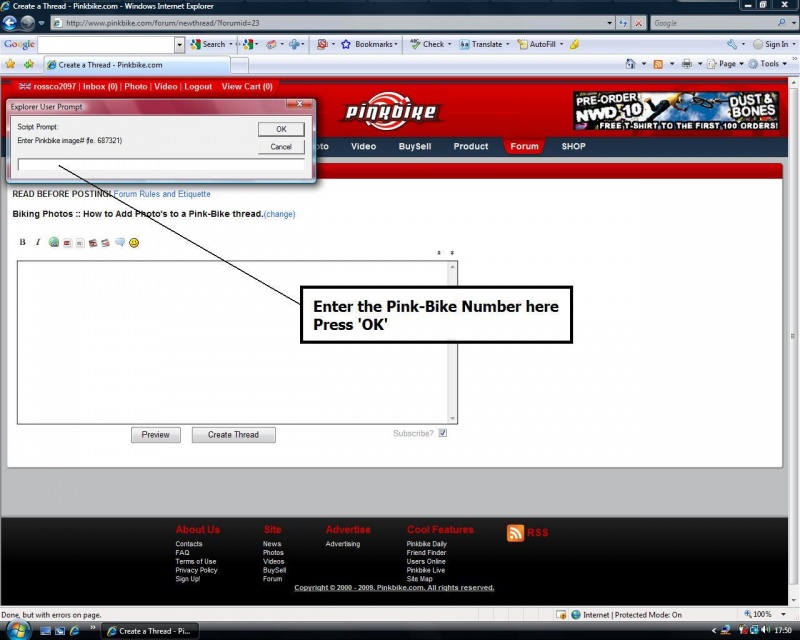800x640 pixels.
Task: Open Inbox (0) link in header
Action: pos(100,87)
